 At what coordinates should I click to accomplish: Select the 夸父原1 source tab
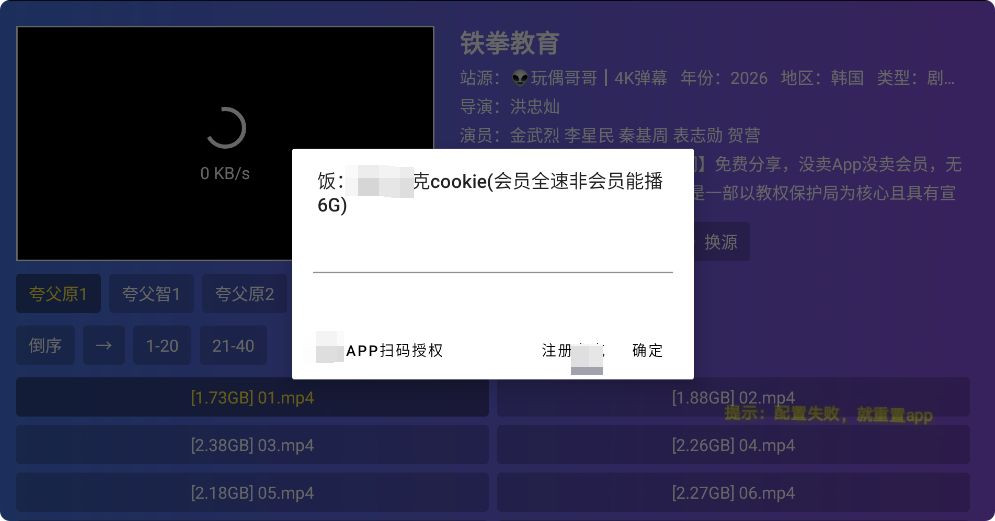(x=58, y=294)
